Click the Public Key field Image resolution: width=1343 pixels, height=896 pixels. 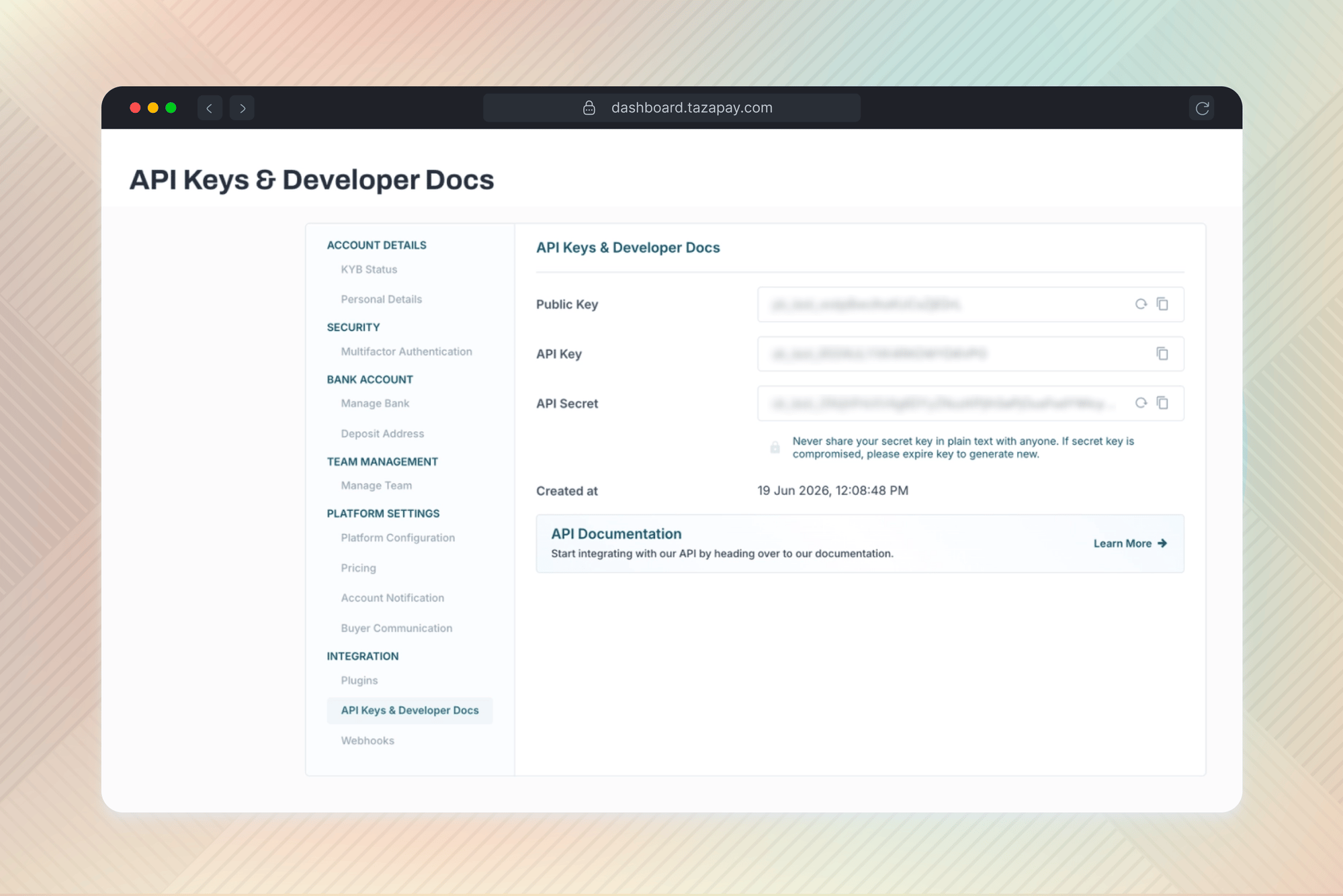[971, 304]
